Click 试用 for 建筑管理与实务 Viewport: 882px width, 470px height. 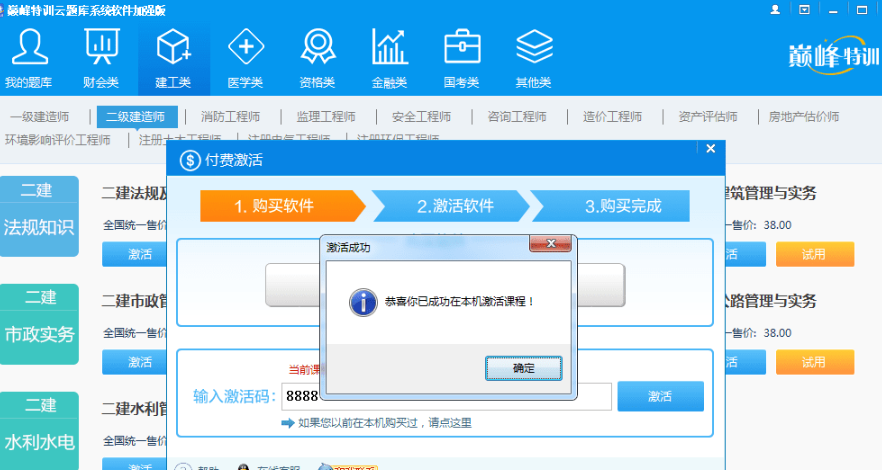[815, 254]
